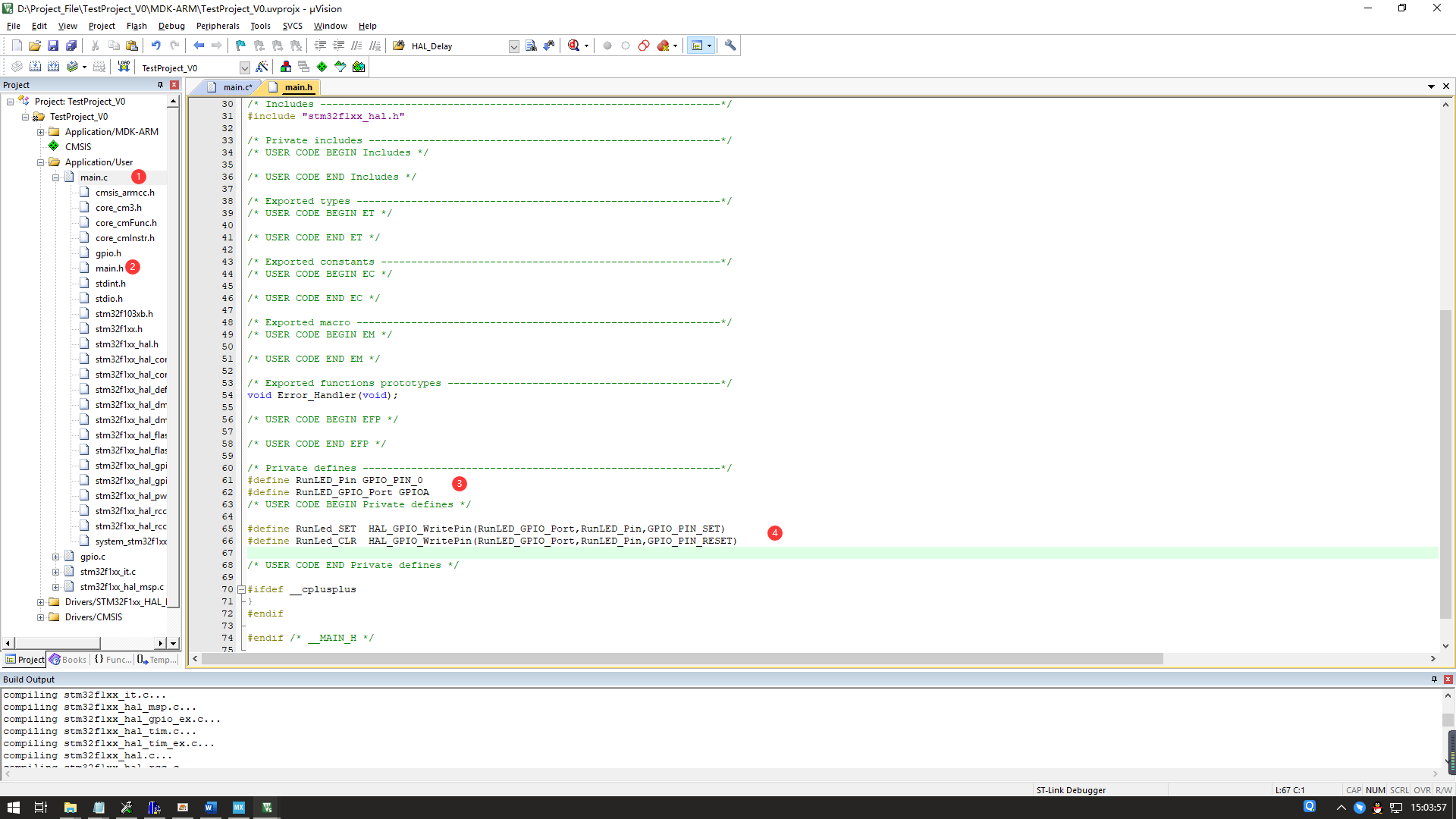1456x819 pixels.
Task: Open Manage Run-Time Environment (green diamond icon)
Action: click(322, 67)
